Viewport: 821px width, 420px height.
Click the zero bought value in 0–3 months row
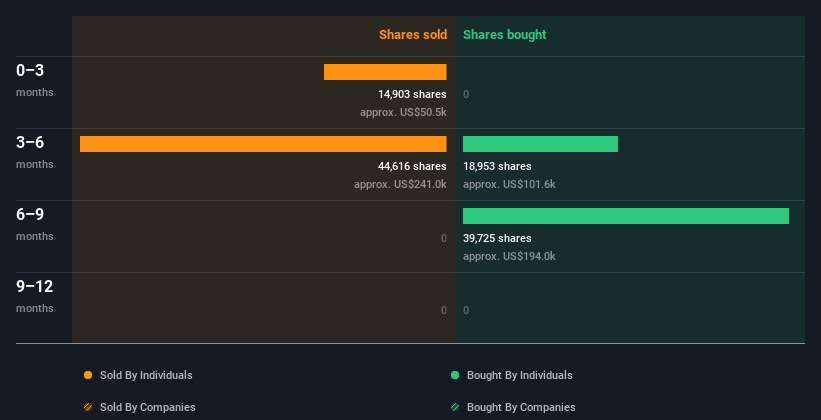point(466,94)
